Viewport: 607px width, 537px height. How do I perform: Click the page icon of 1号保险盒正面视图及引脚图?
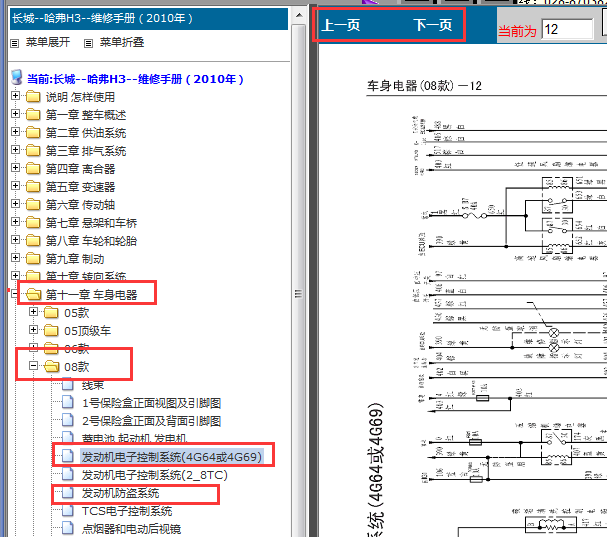(68, 402)
